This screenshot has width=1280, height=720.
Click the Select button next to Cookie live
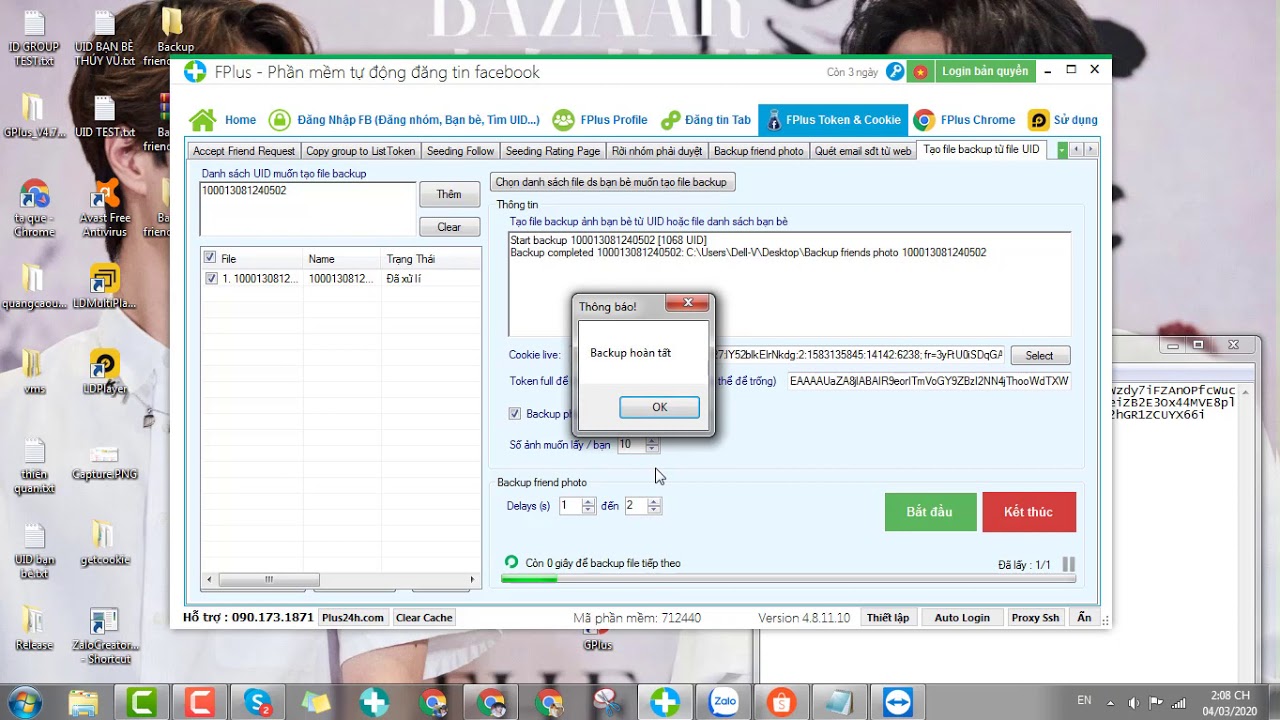(x=1040, y=355)
